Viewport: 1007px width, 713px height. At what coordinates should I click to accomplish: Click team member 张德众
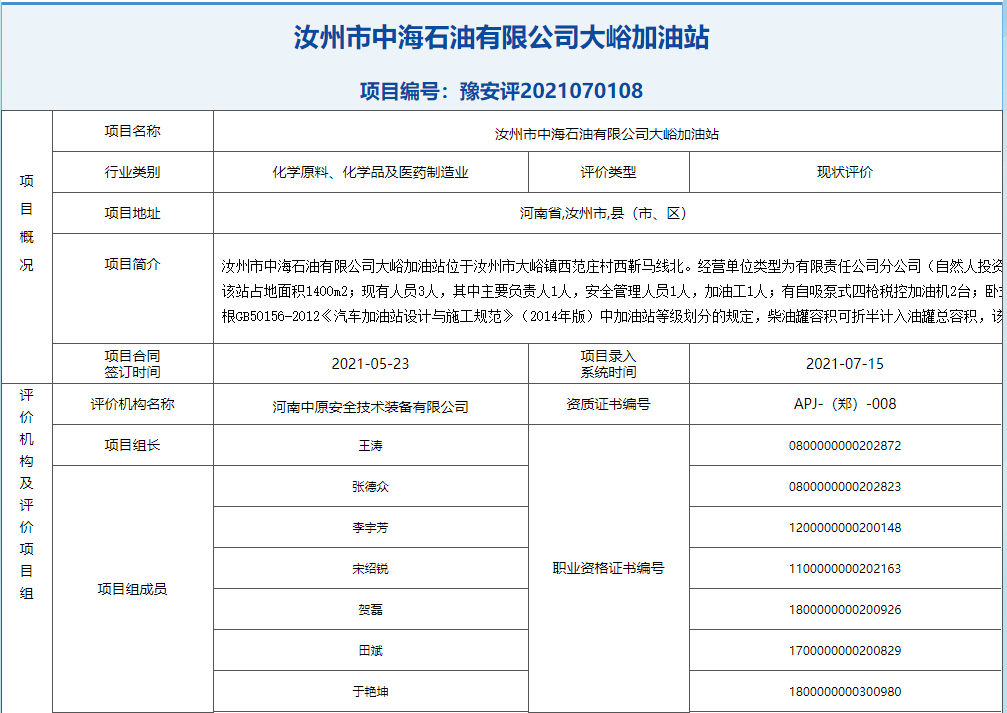370,487
